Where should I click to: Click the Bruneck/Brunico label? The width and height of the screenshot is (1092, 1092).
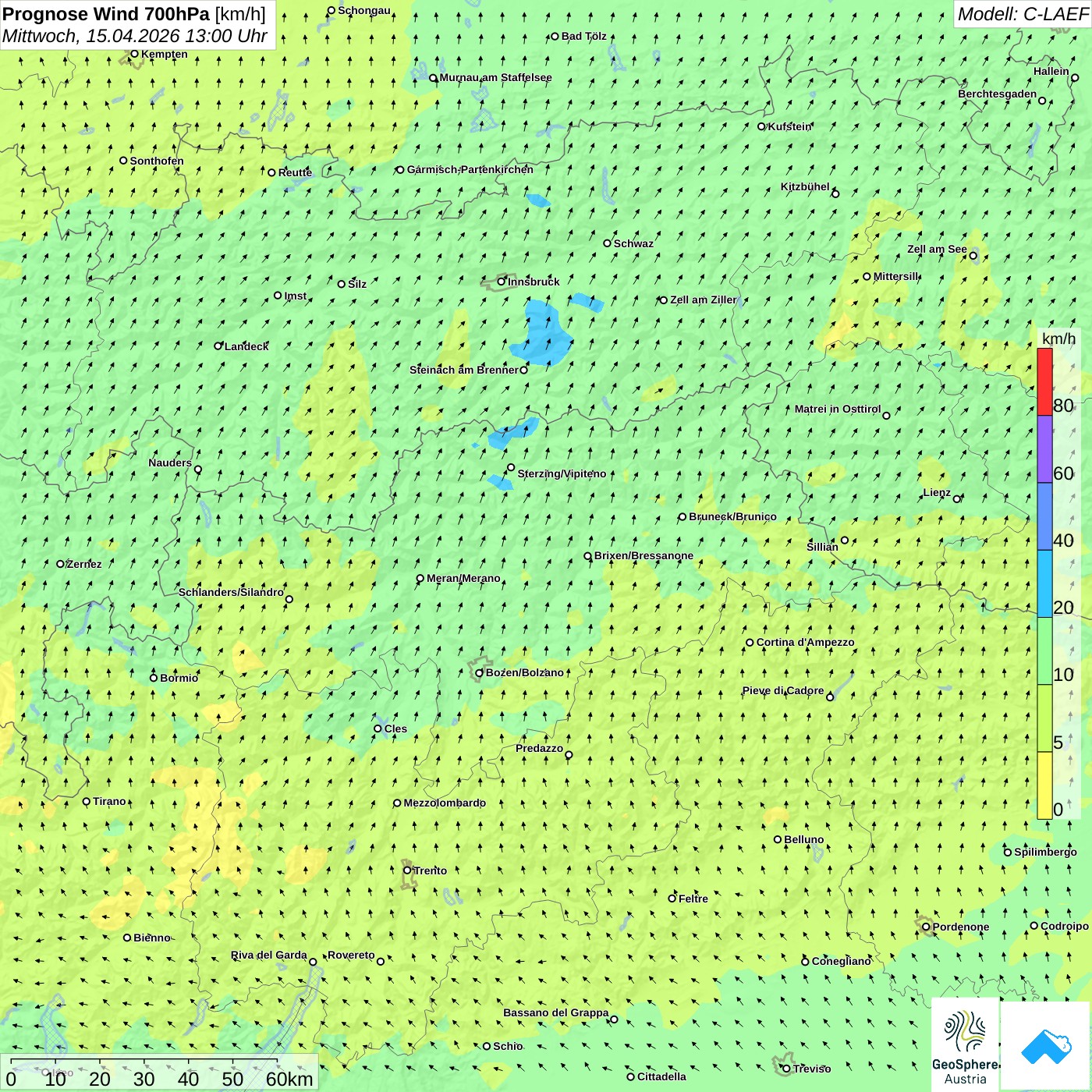point(732,516)
